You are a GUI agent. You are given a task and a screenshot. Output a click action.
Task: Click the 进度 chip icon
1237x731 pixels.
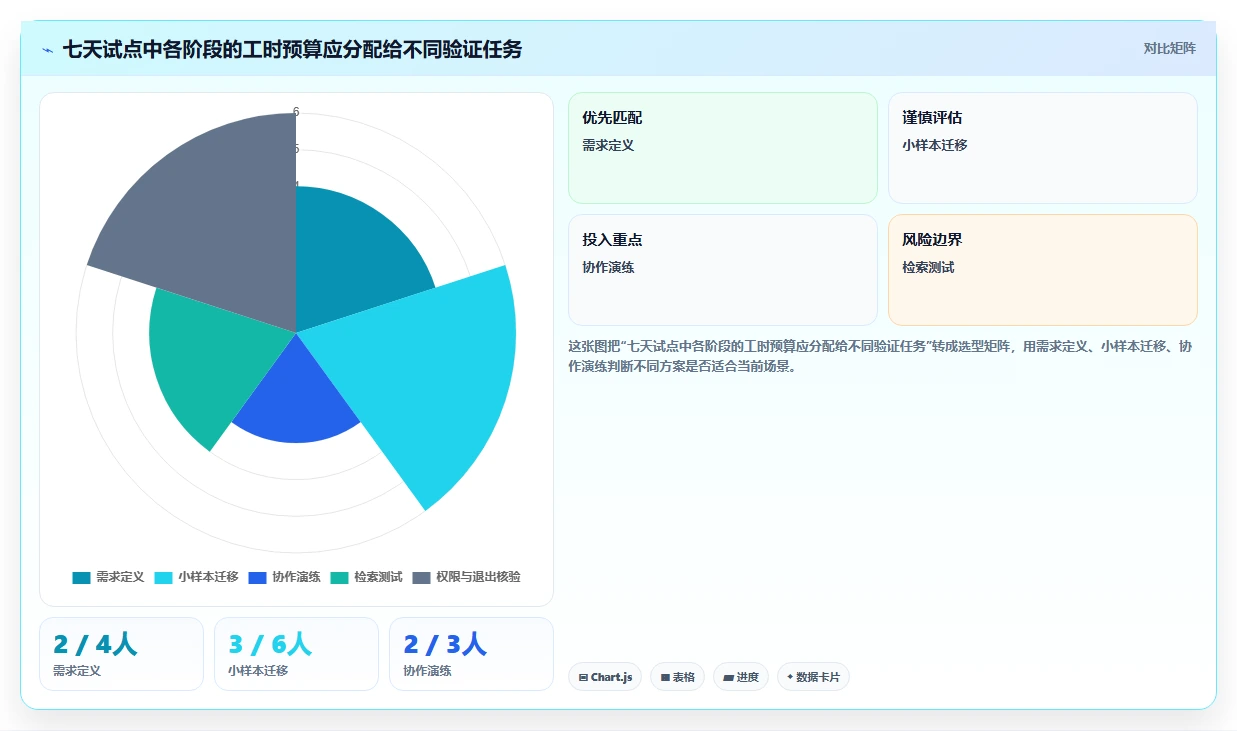[728, 677]
